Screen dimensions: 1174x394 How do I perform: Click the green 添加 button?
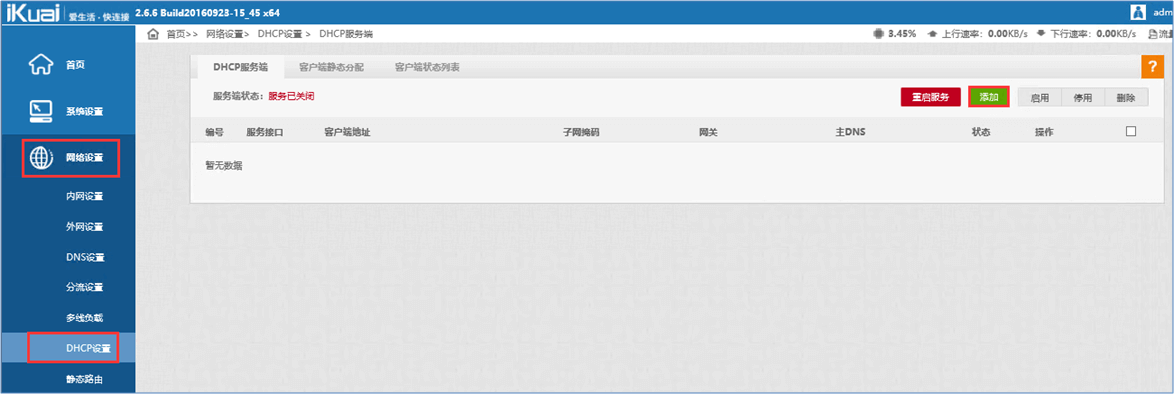click(x=989, y=97)
